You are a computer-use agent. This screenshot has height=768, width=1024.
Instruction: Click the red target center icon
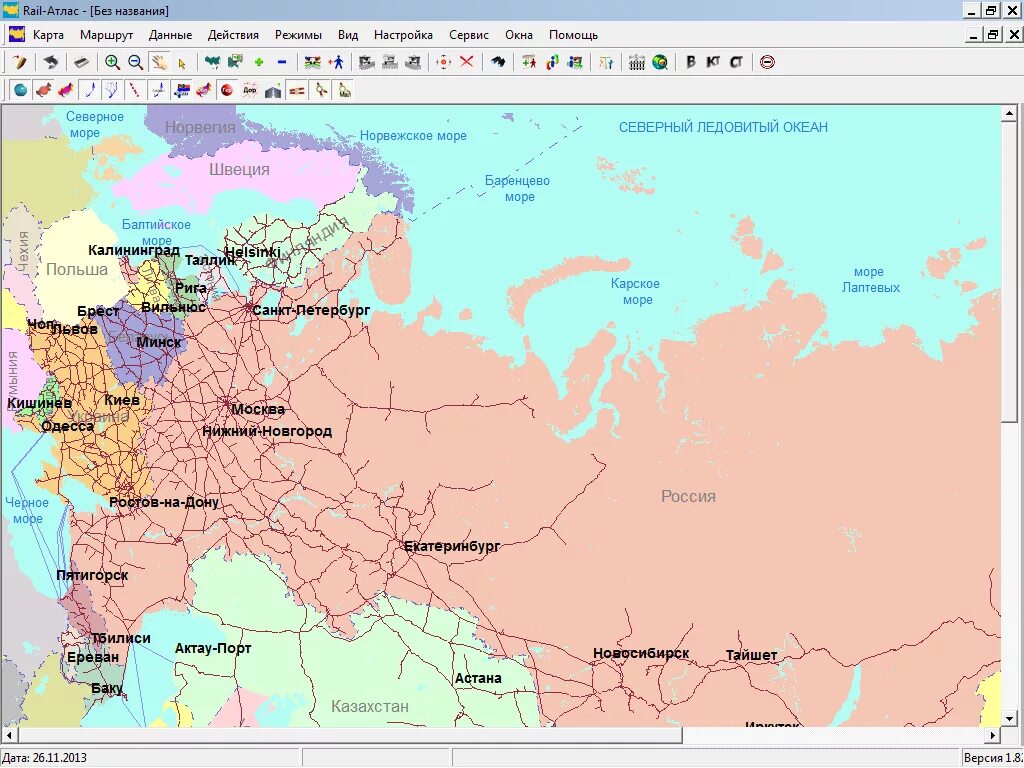(x=443, y=62)
